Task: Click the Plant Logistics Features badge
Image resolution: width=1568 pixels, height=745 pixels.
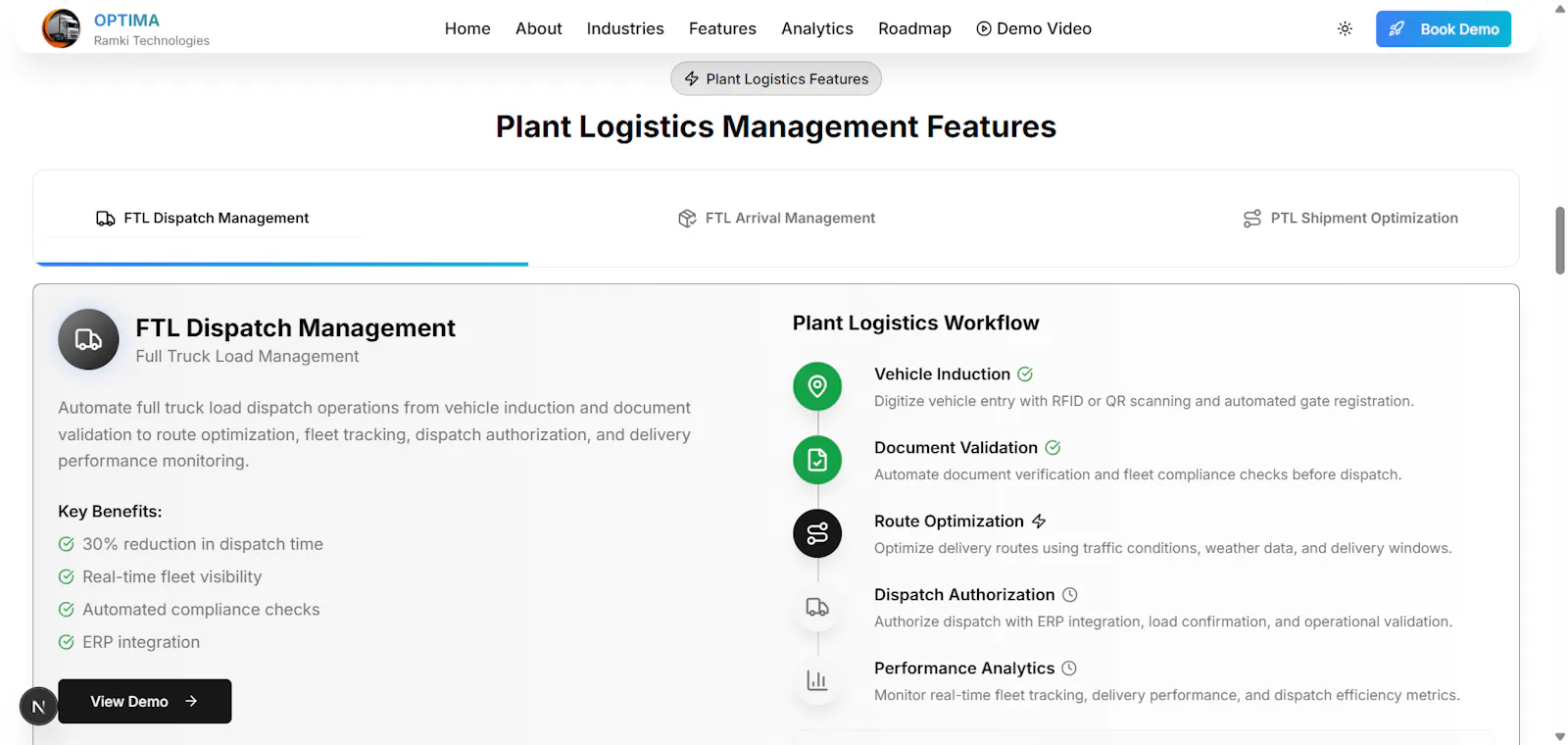Action: 776,78
